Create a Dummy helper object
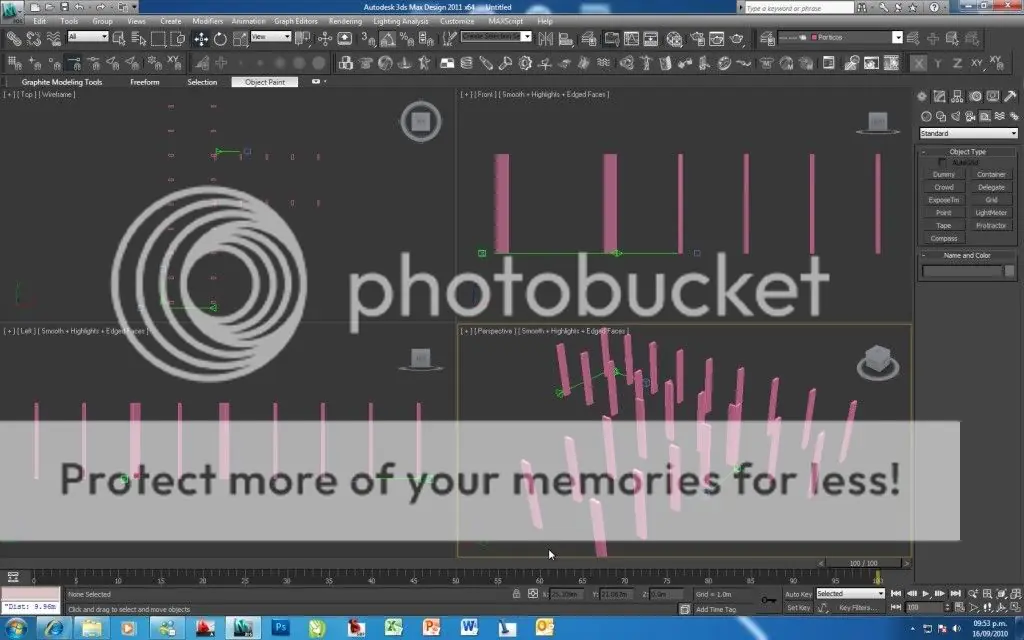This screenshot has height=640, width=1024. point(944,174)
